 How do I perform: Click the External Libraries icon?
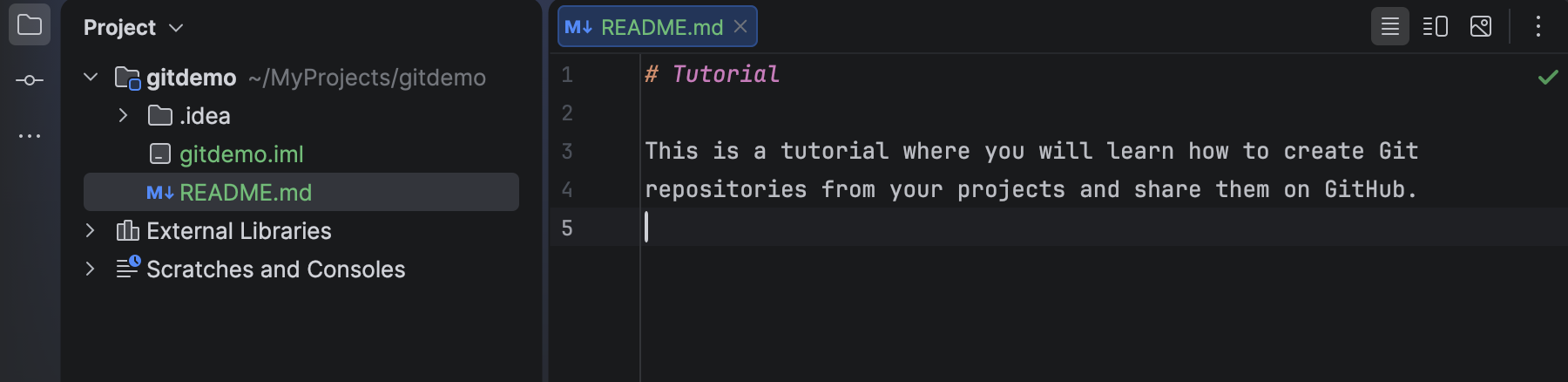point(128,230)
